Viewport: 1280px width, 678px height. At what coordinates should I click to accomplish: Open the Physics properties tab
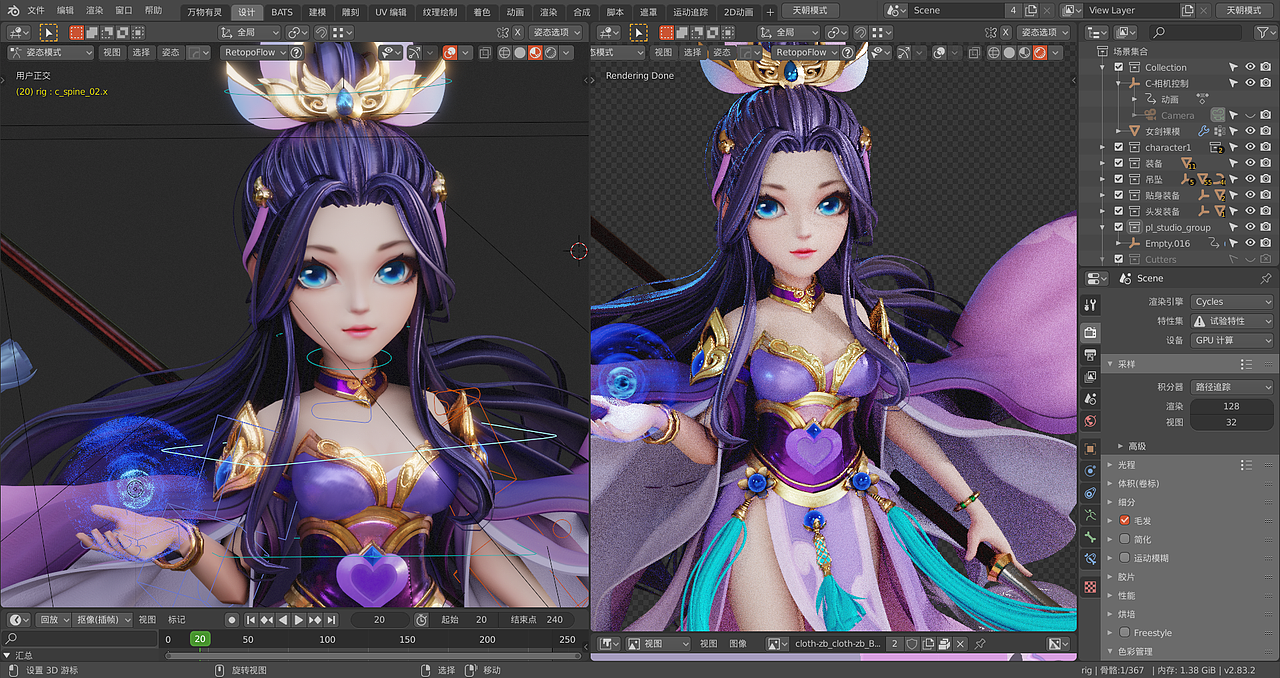(x=1091, y=470)
